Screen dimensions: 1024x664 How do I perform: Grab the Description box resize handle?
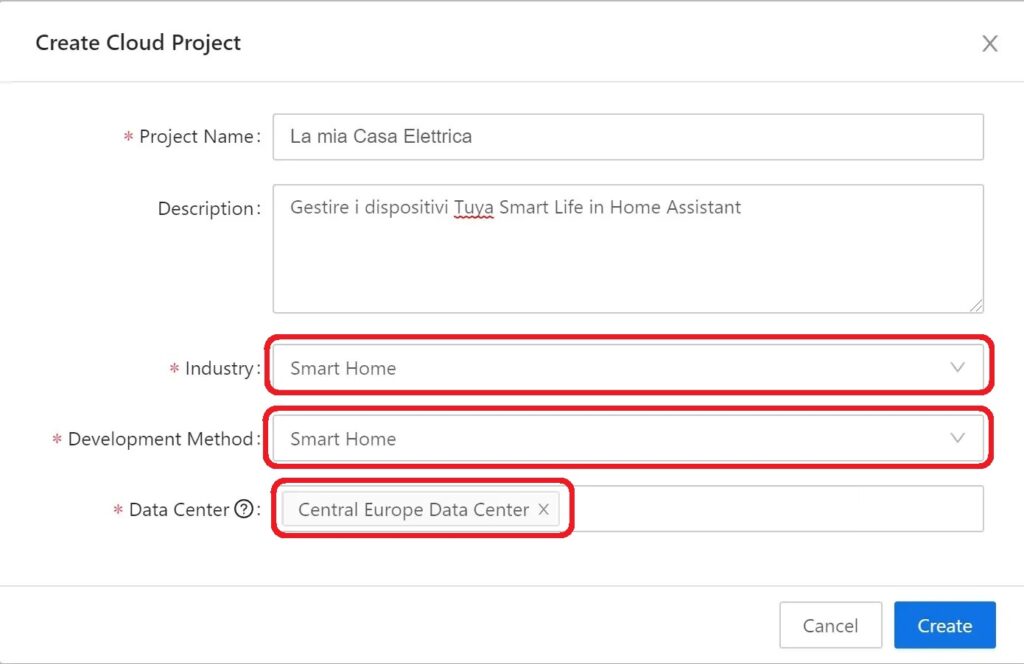[976, 305]
